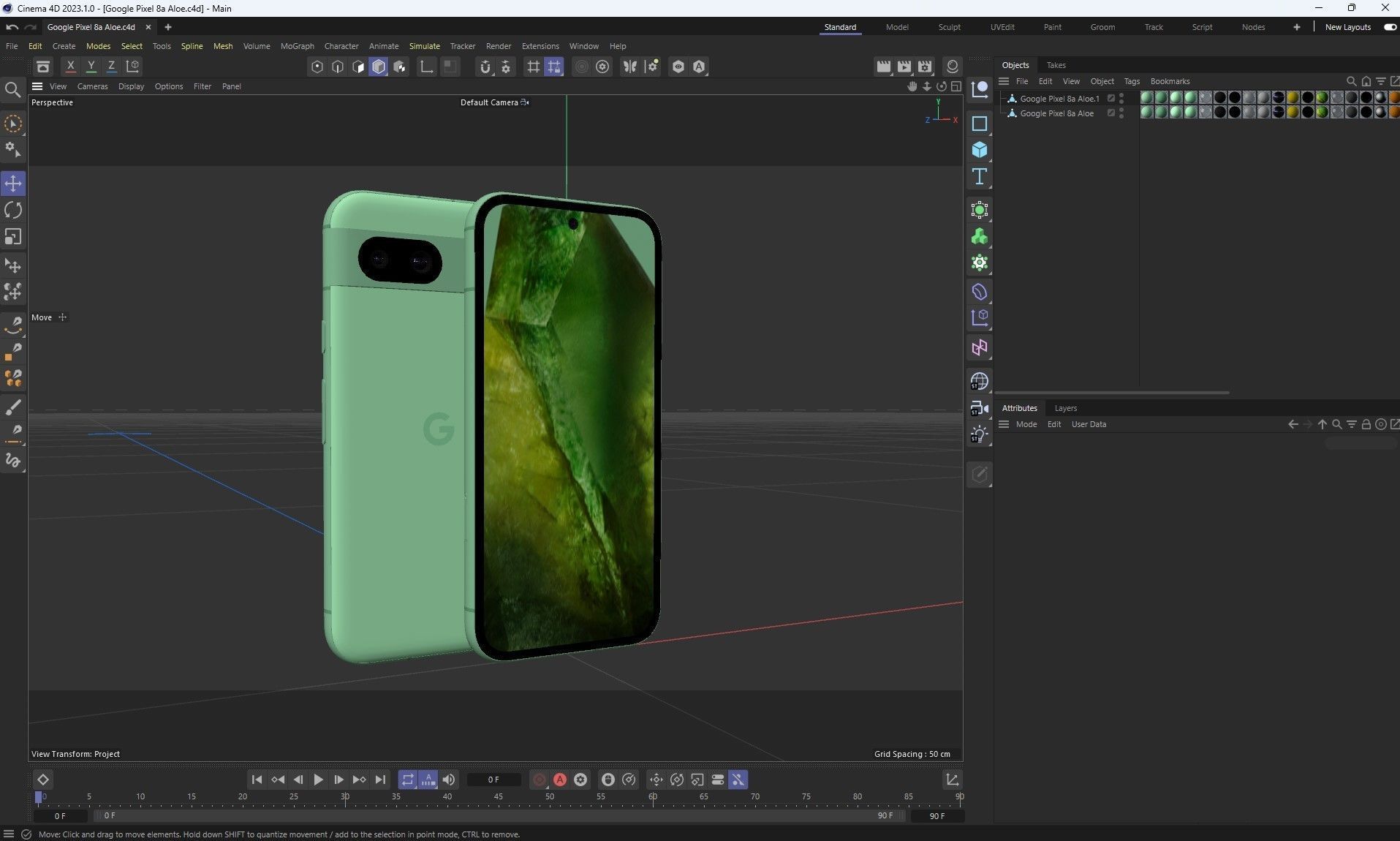The height and width of the screenshot is (841, 1400).
Task: Go to start of animation
Action: (x=257, y=780)
